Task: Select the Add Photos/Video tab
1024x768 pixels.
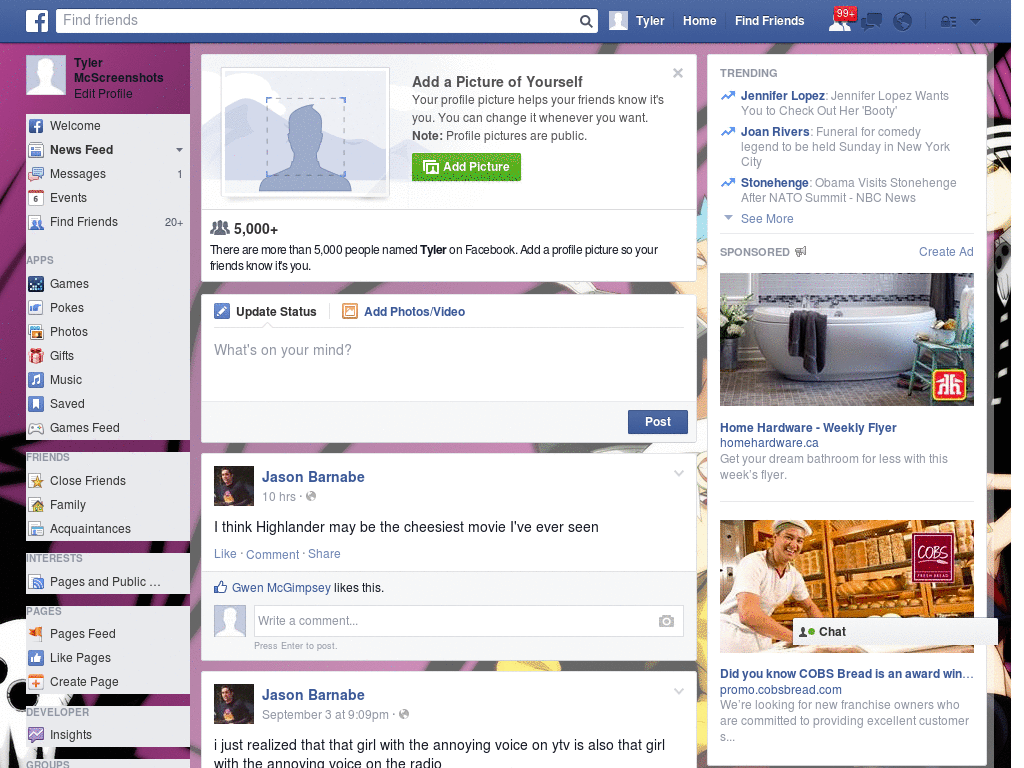Action: (404, 312)
